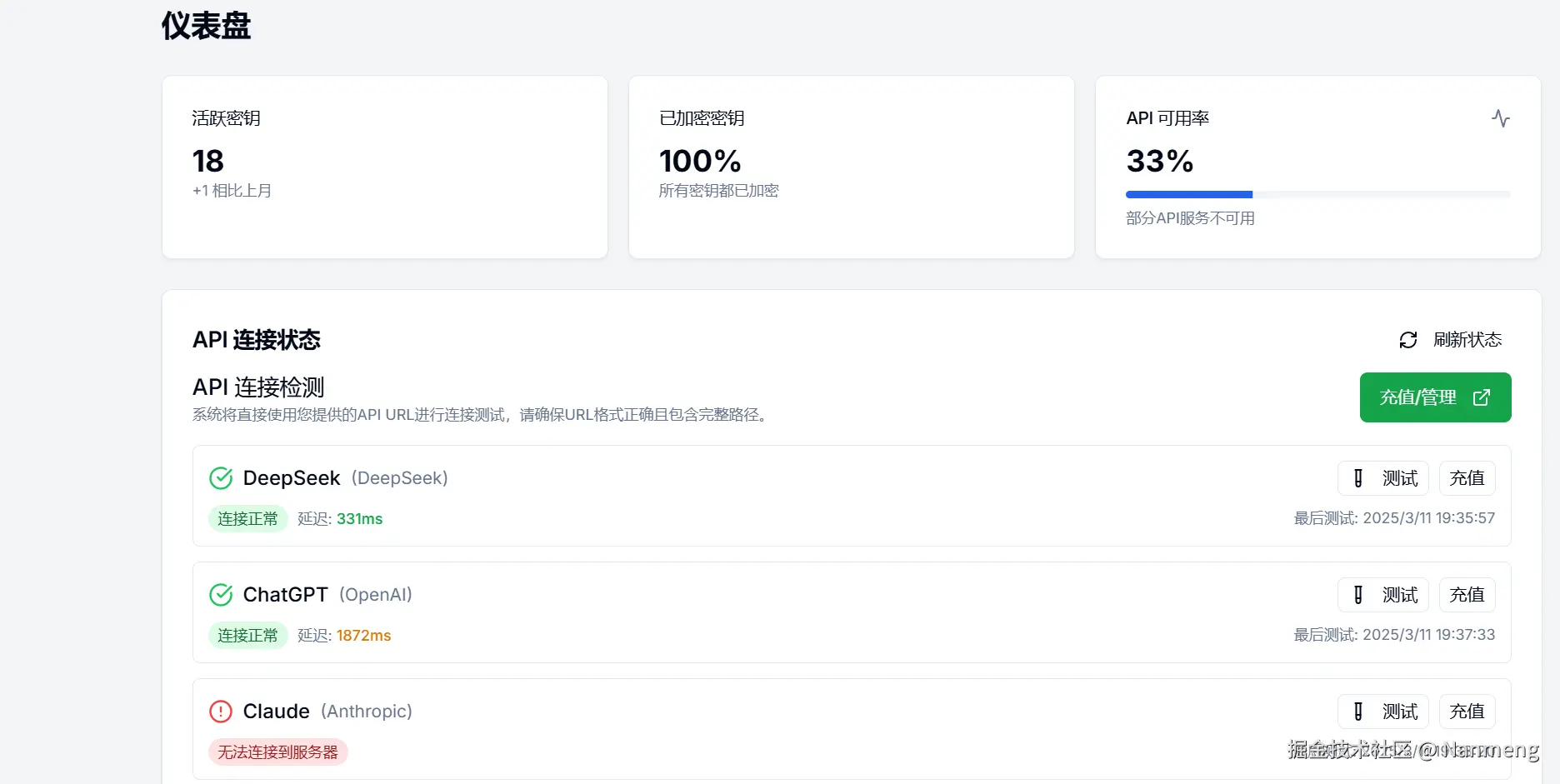Click the green check icon beside ChatGPT
The width and height of the screenshot is (1560, 784).
(x=221, y=595)
